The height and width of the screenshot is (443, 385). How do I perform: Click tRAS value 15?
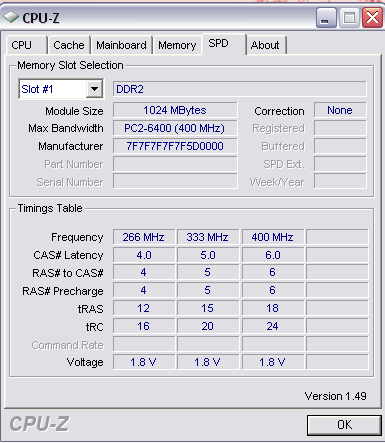pyautogui.click(x=208, y=308)
